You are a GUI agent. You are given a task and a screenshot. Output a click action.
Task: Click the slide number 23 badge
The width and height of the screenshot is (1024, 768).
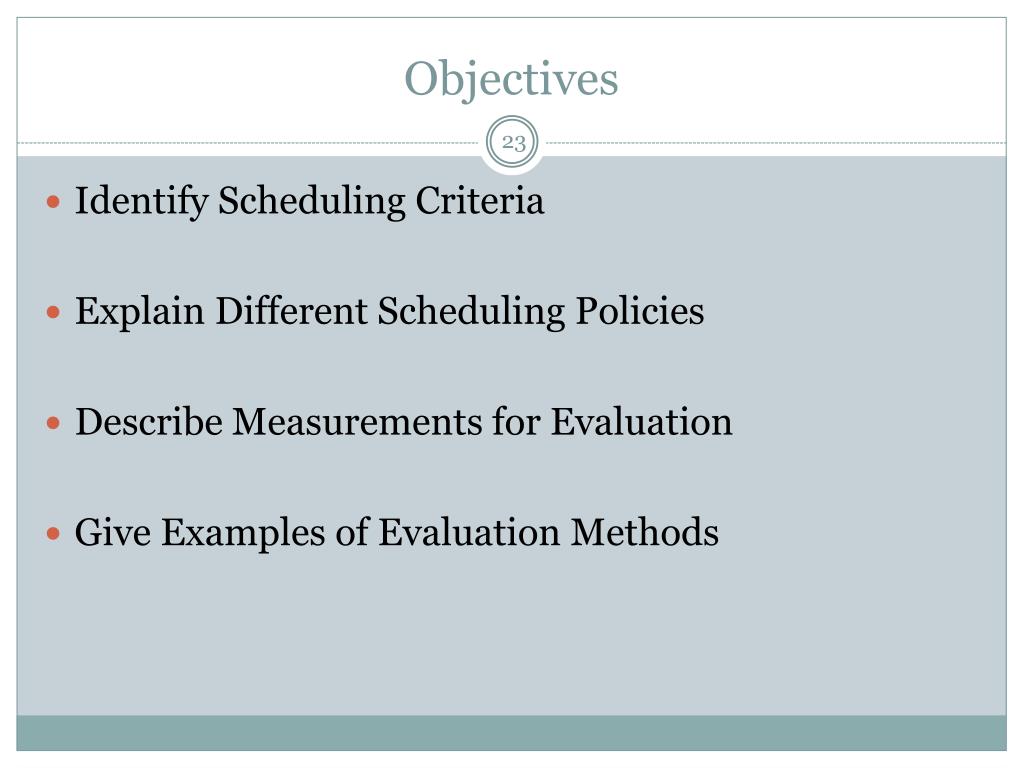(513, 143)
